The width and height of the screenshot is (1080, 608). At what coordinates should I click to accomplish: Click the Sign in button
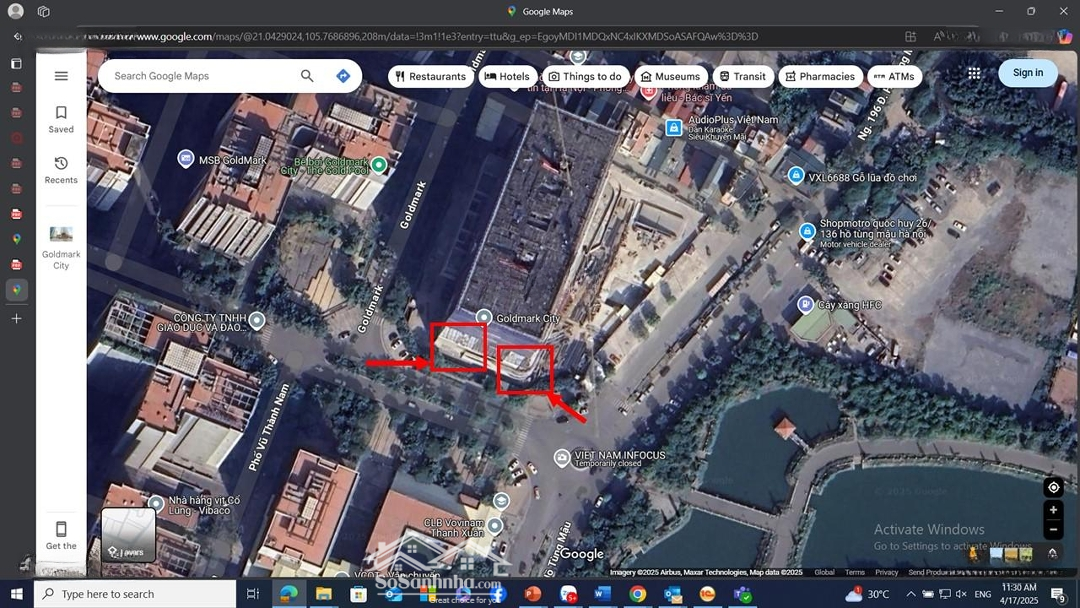click(1027, 73)
